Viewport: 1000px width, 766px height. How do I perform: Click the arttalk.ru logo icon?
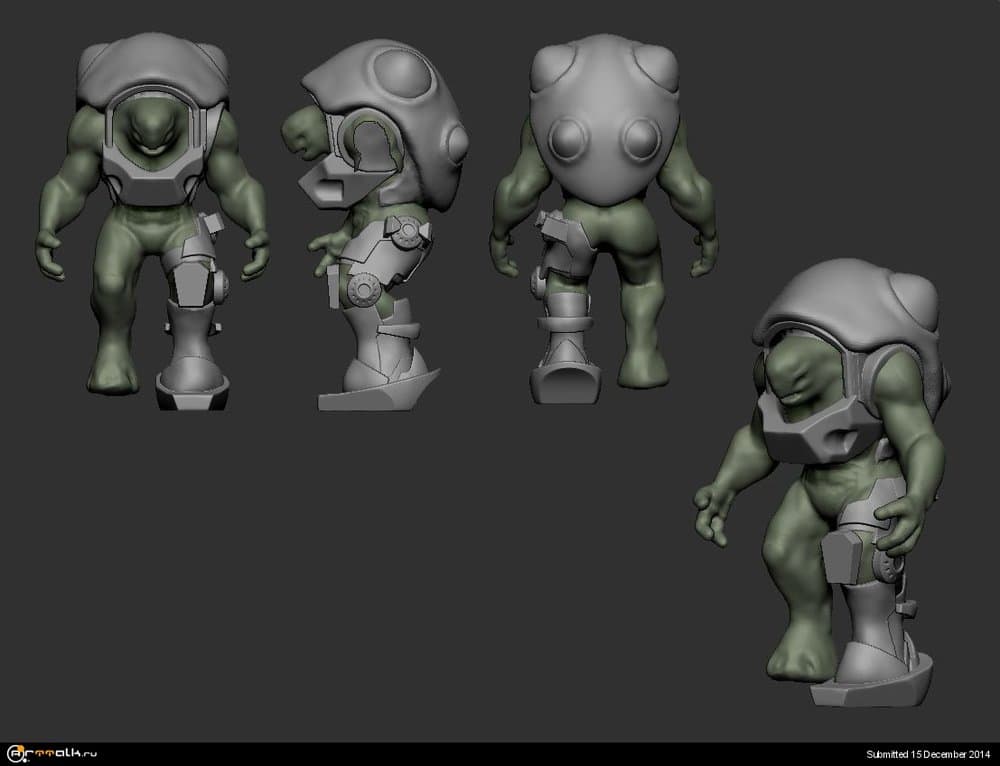[15, 751]
